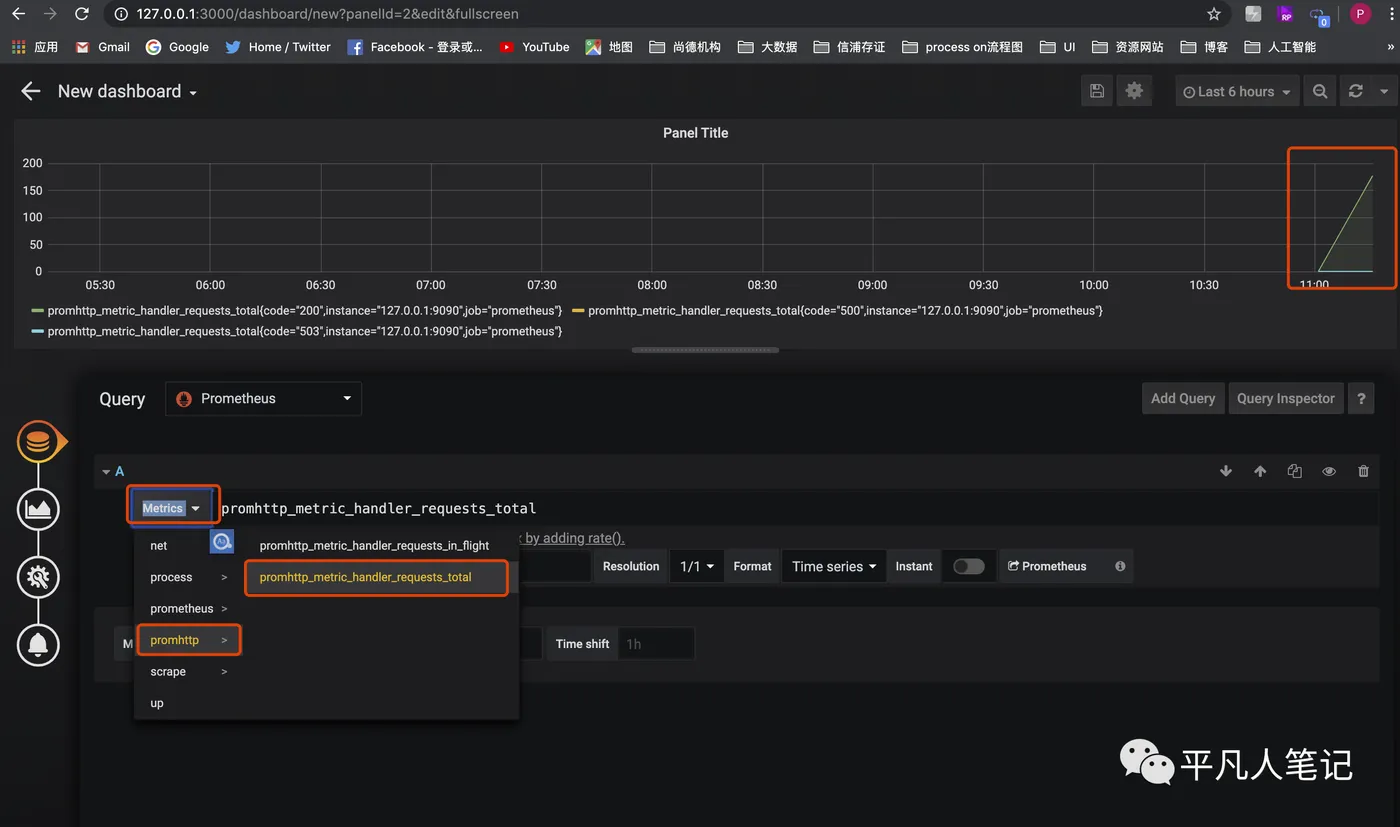Open the Resolution 1/1 dropdown
This screenshot has height=827, width=1400.
pyautogui.click(x=697, y=566)
